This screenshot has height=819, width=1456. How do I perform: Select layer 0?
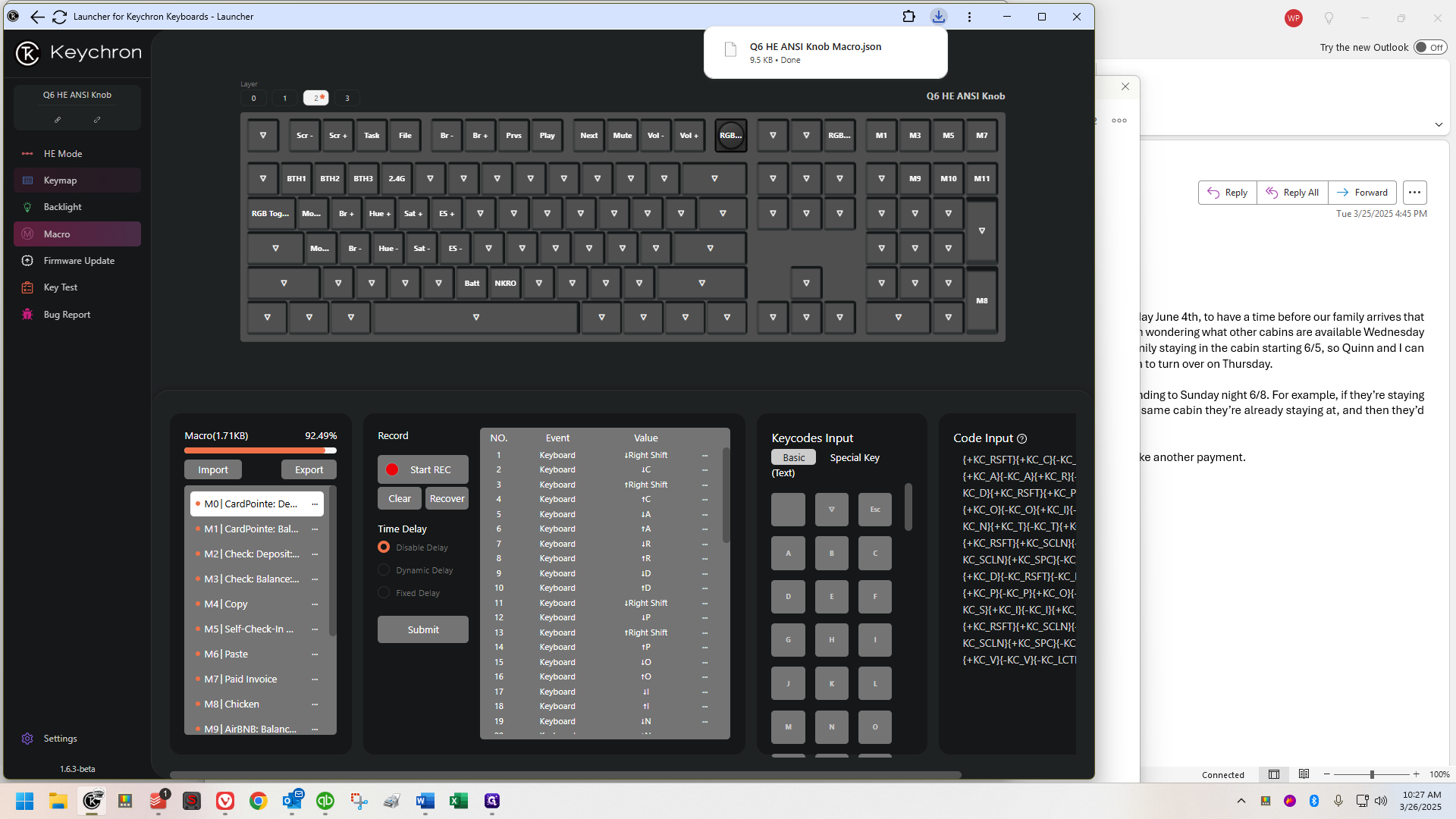[253, 98]
